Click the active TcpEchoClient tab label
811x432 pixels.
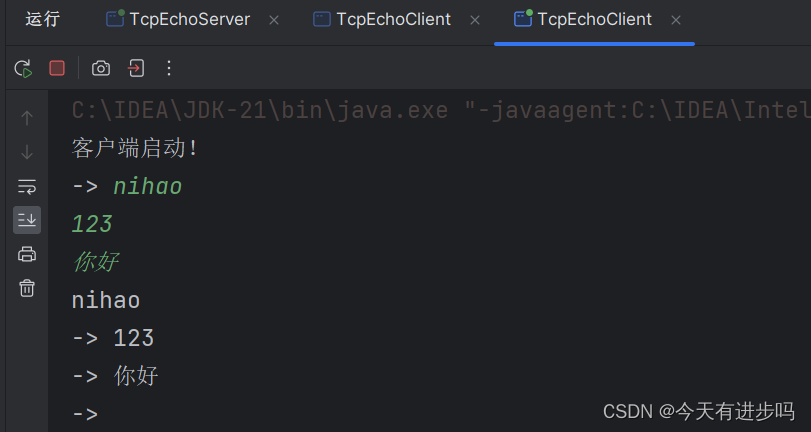click(x=594, y=19)
